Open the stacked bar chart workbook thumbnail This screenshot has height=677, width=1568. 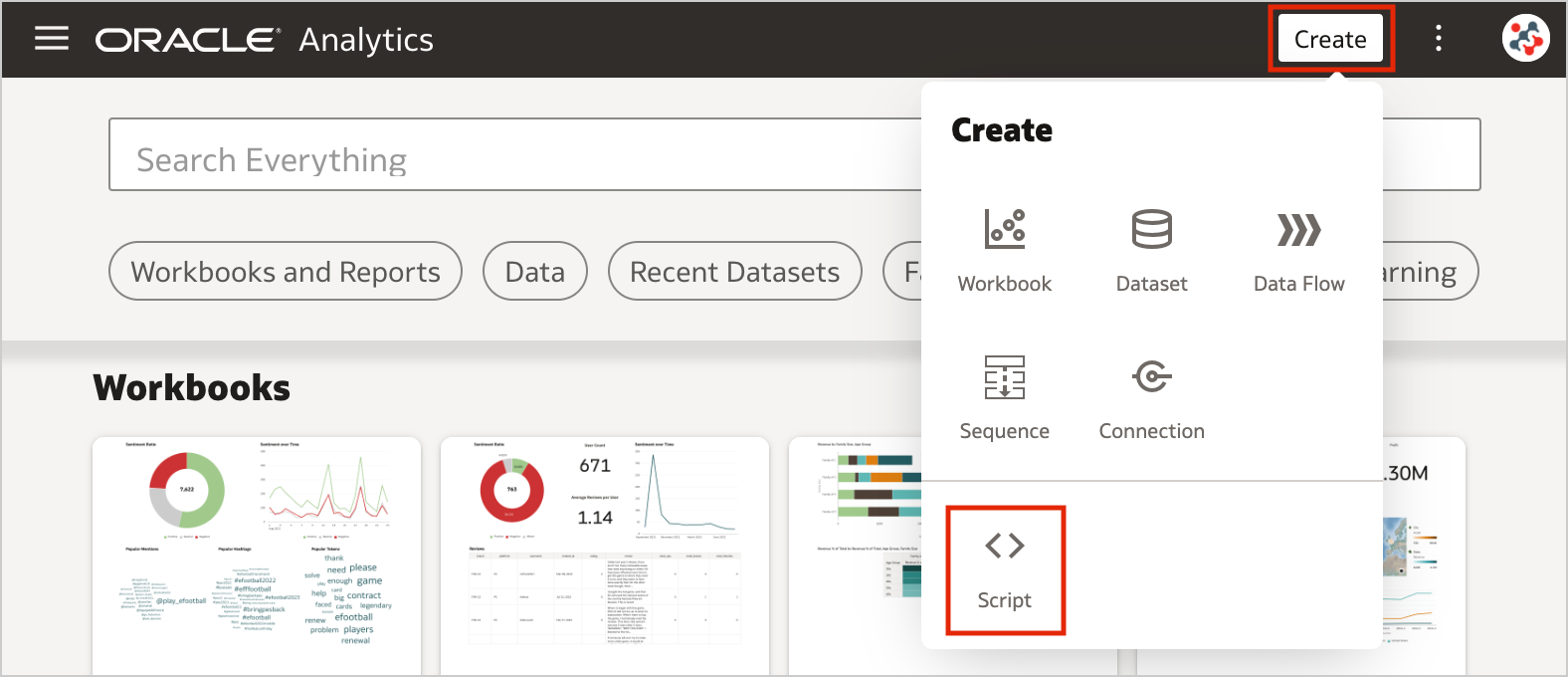point(856,556)
